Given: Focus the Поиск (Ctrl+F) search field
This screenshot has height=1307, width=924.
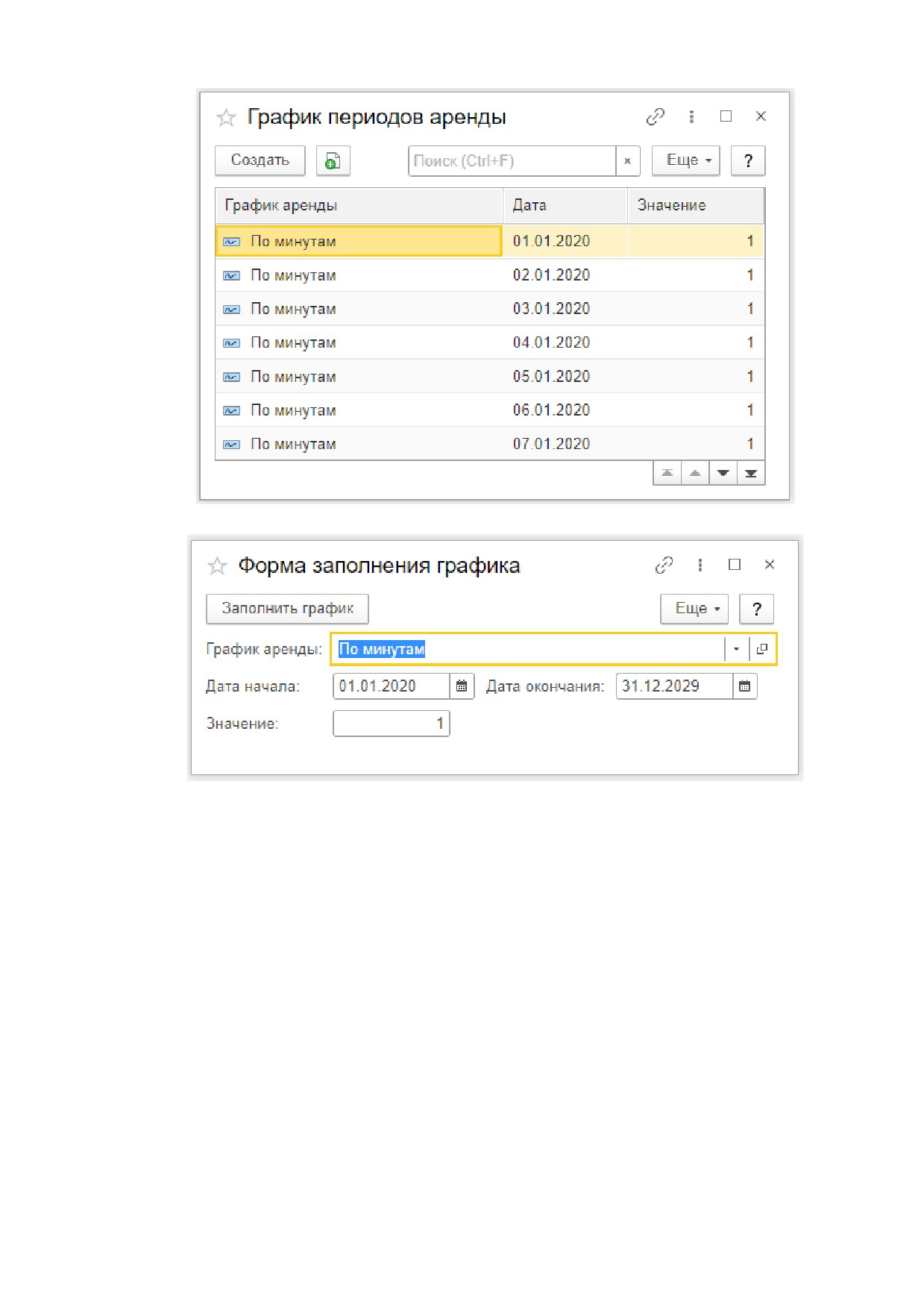Looking at the screenshot, I should point(512,160).
